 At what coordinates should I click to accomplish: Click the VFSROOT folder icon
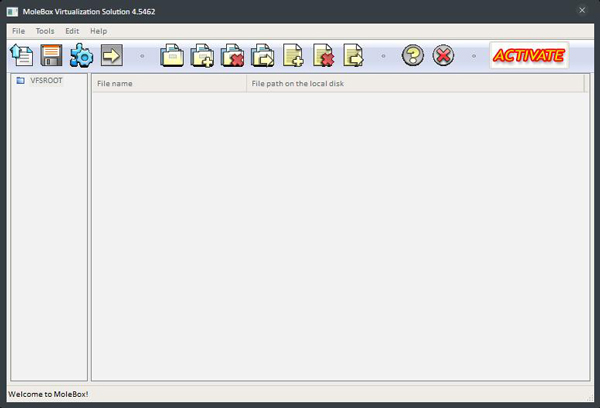pos(21,80)
